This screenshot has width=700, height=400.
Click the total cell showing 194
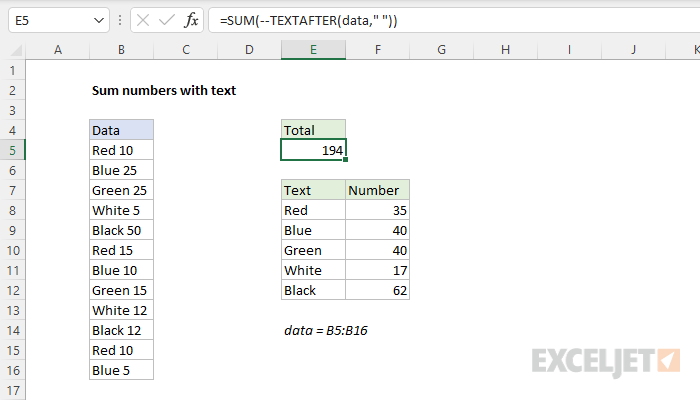313,150
